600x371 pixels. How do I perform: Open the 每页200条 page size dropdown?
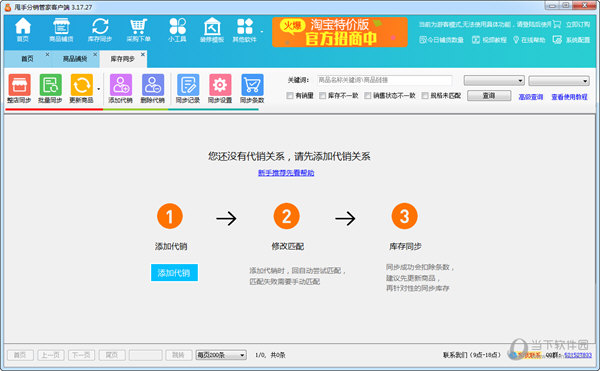click(x=221, y=355)
